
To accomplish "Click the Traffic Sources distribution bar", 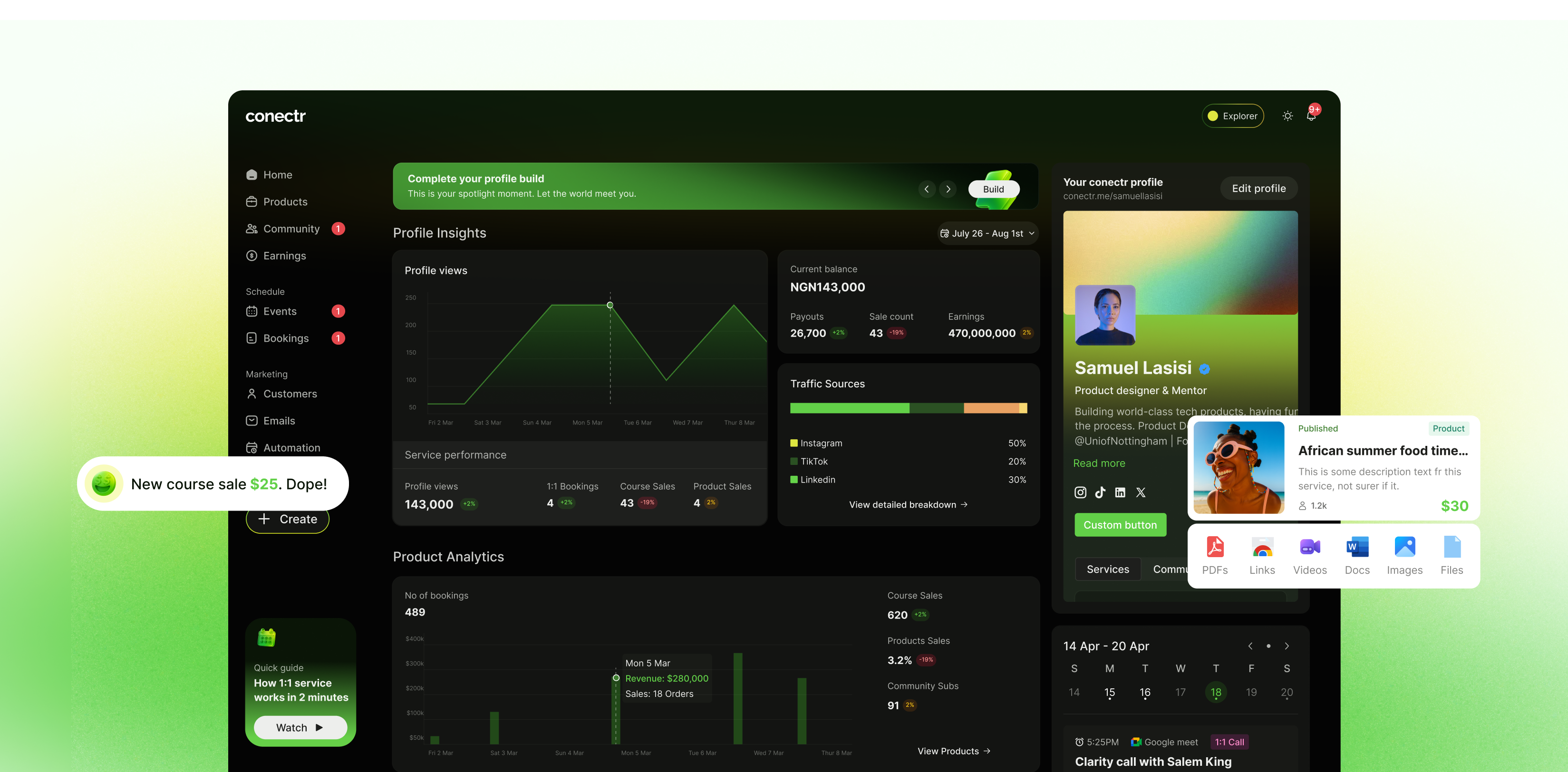I will point(908,408).
